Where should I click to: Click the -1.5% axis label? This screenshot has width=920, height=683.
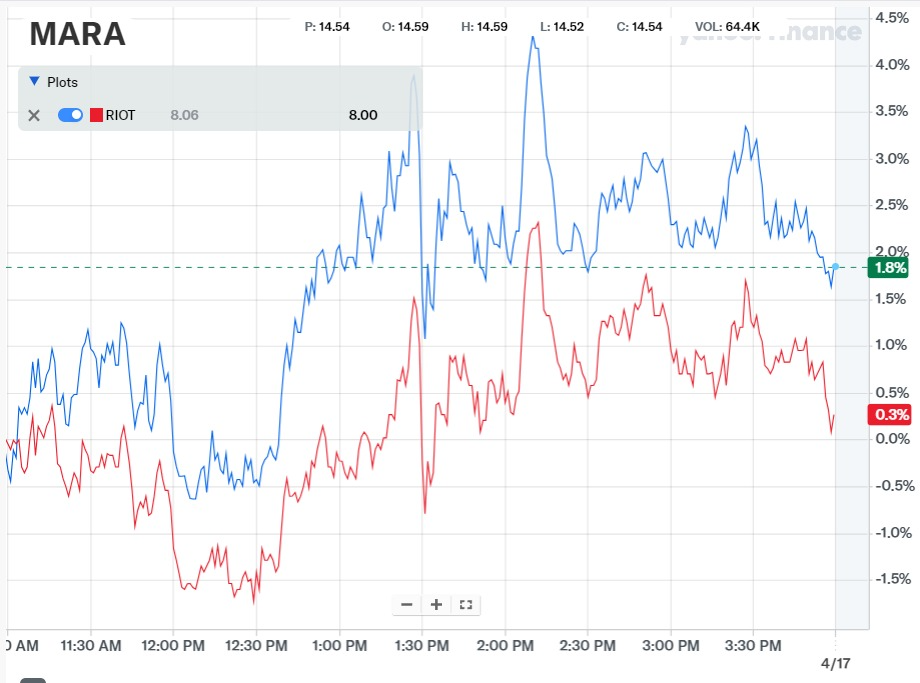click(894, 579)
